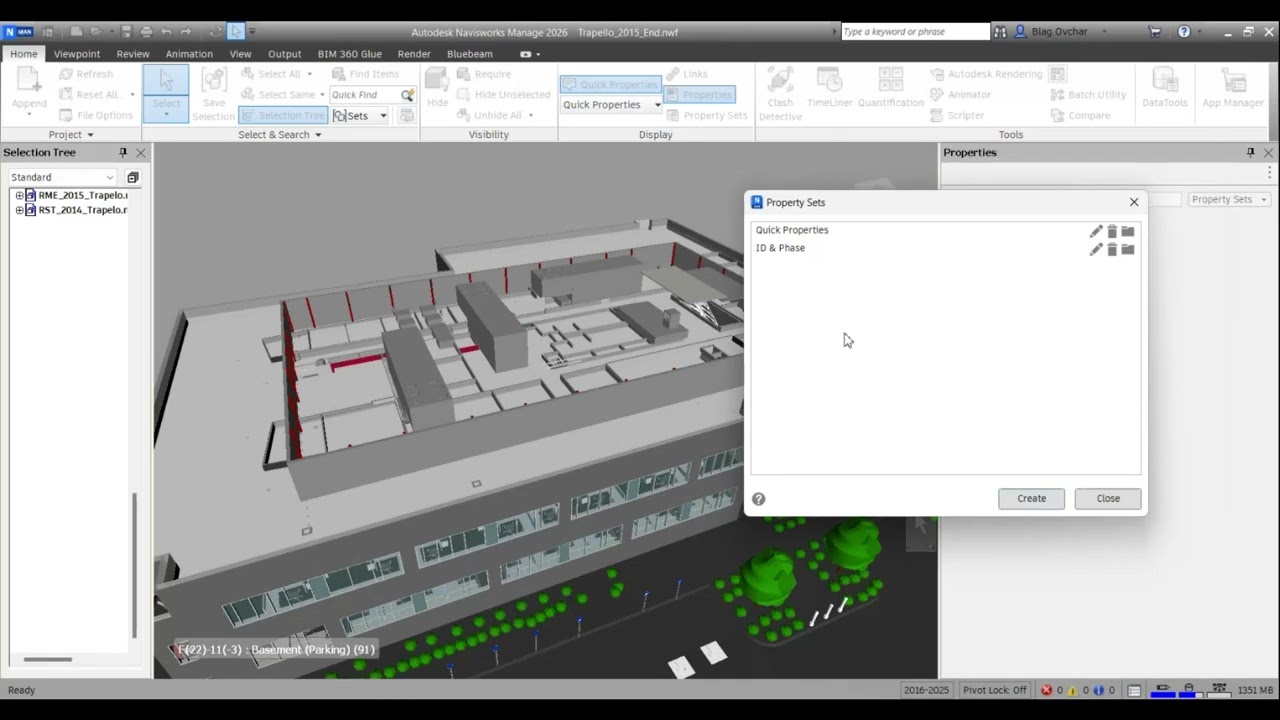Pin the Properties panel

click(1250, 152)
